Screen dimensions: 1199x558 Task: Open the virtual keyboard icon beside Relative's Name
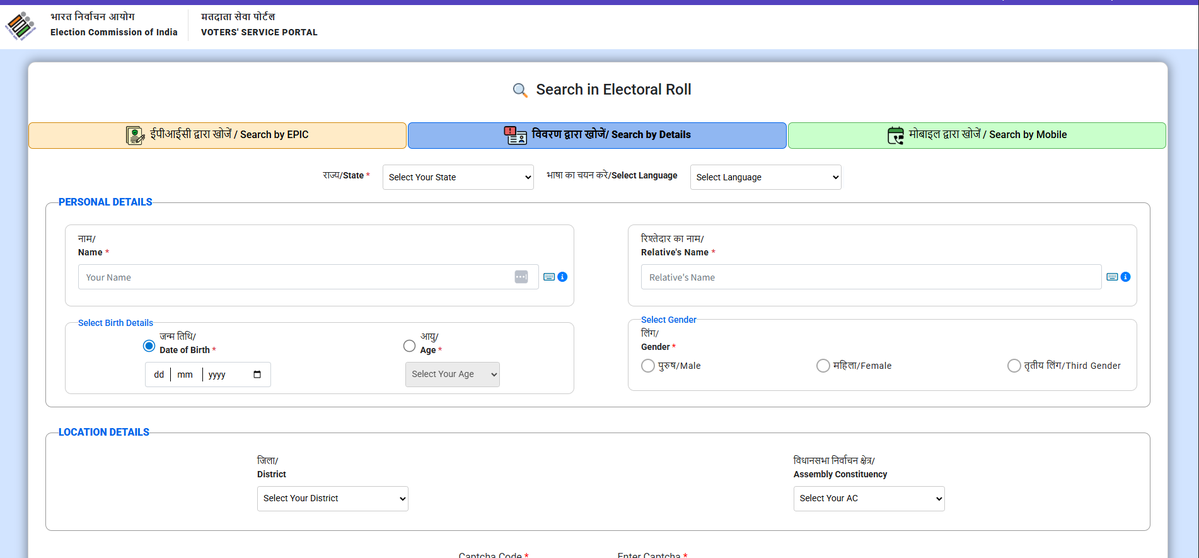point(1112,277)
